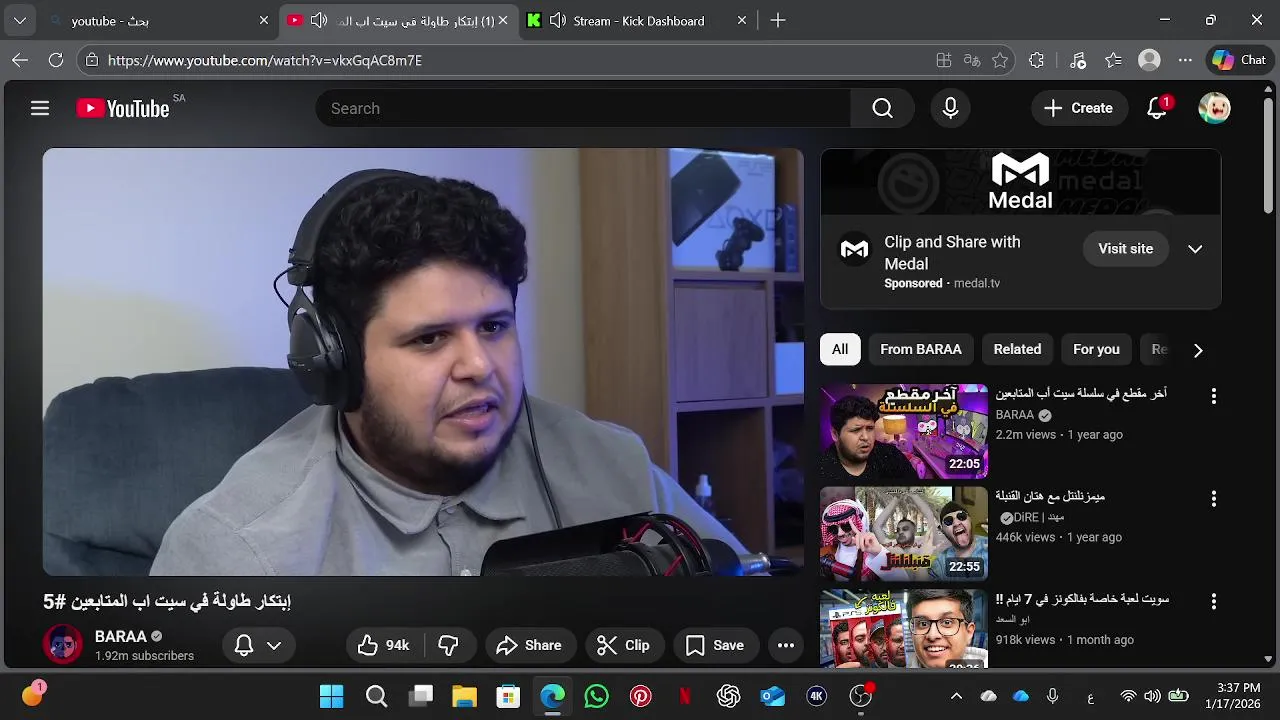Open Pinterest from the taskbar

pos(641,696)
